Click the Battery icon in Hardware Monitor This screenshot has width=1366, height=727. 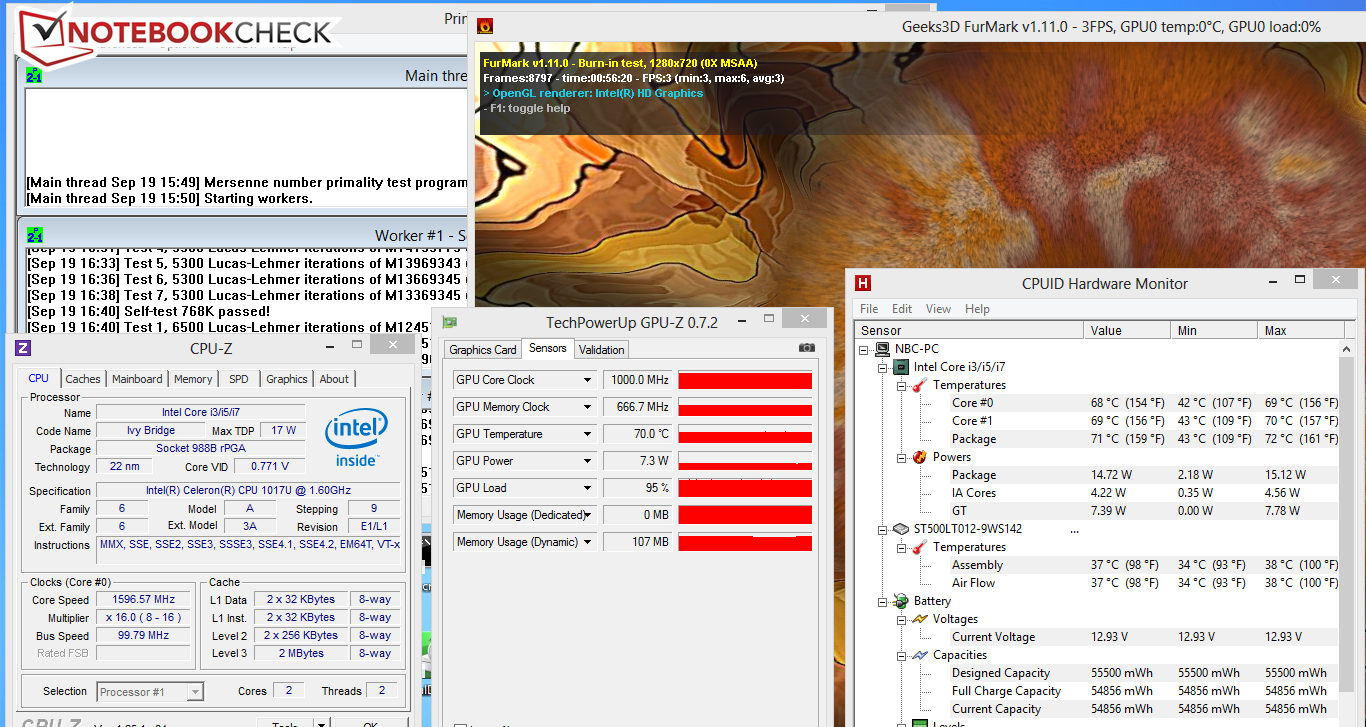point(901,601)
